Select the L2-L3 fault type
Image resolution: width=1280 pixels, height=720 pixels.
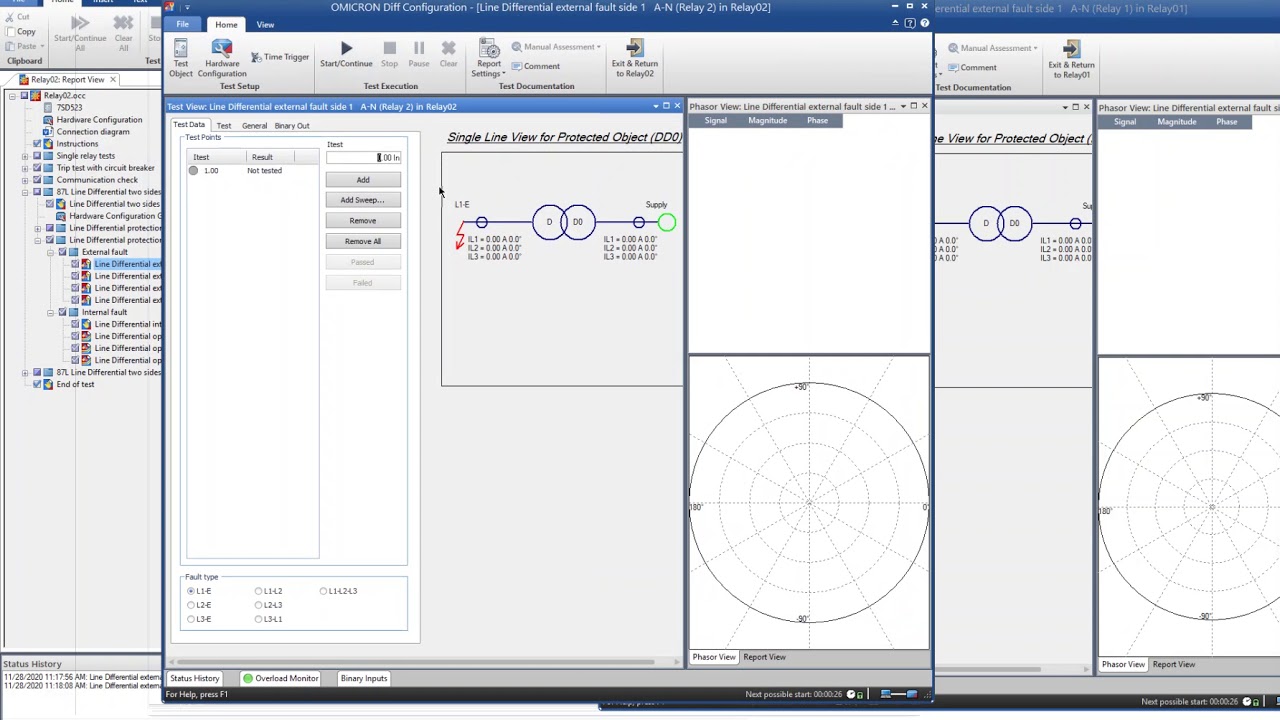tap(269, 605)
